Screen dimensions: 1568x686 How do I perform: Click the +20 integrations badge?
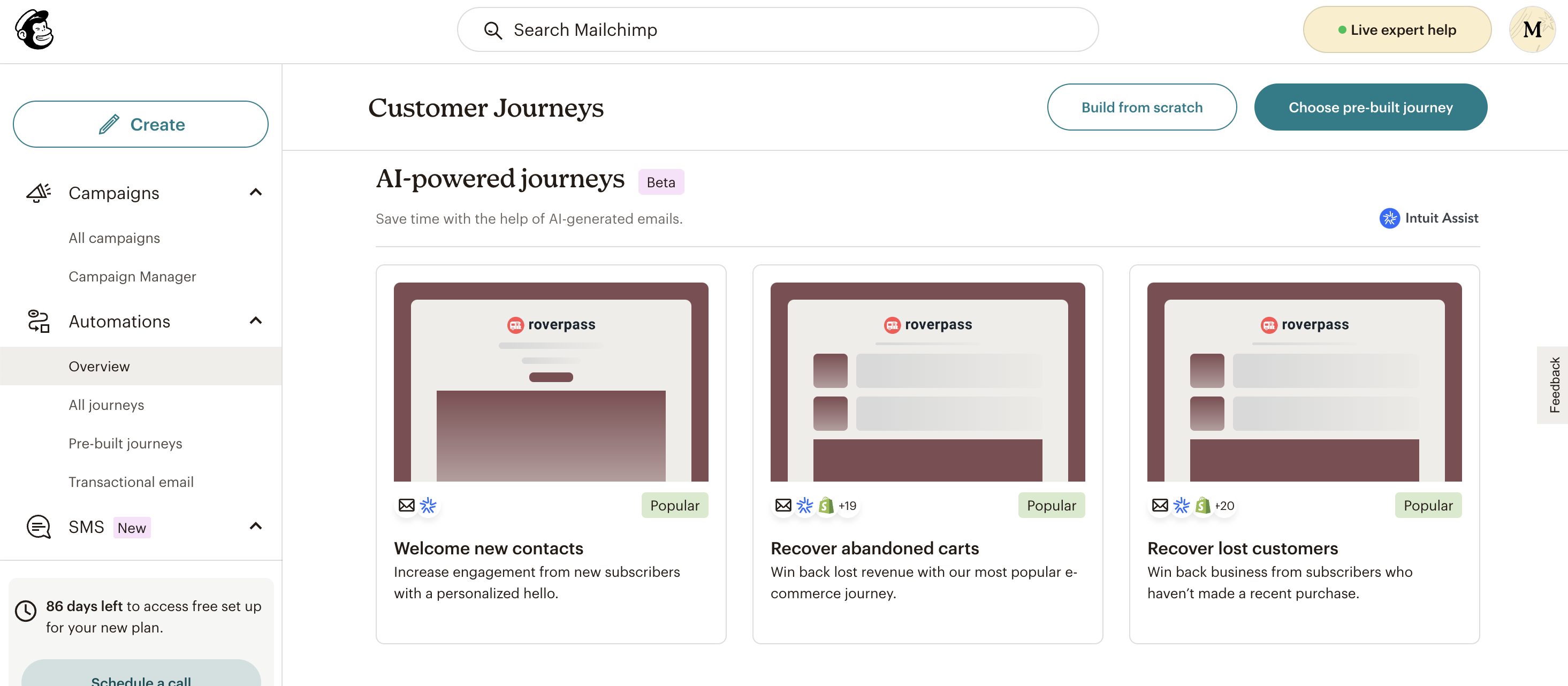(x=1224, y=506)
